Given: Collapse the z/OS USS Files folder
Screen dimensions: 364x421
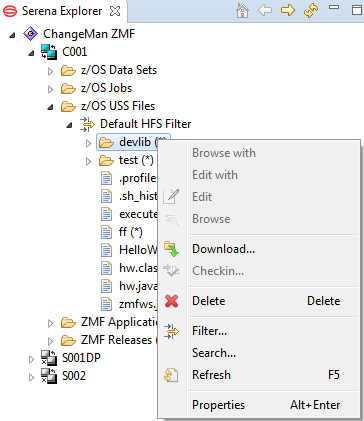Looking at the screenshot, I should coord(50,107).
